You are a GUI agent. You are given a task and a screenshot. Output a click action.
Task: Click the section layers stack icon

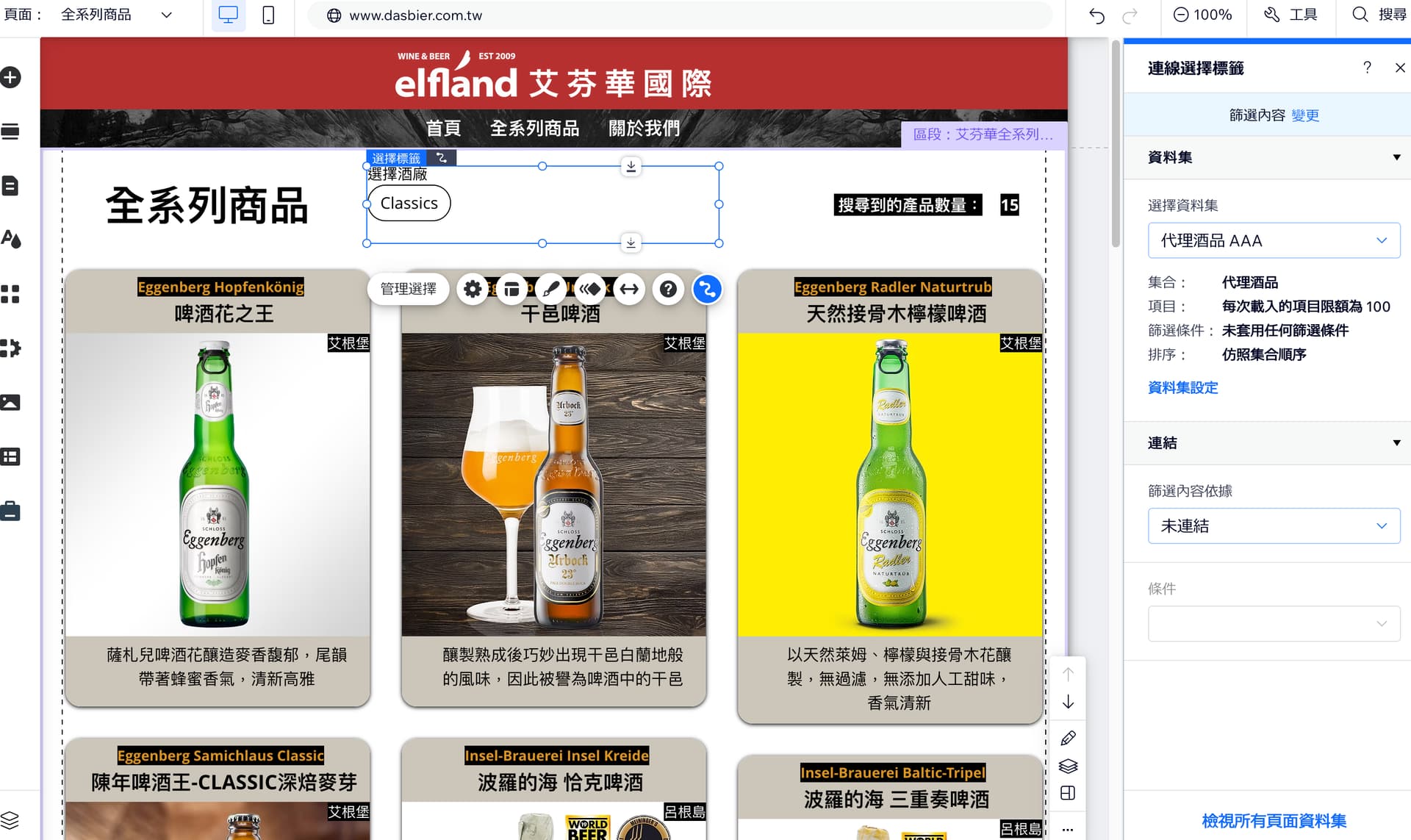point(1068,766)
